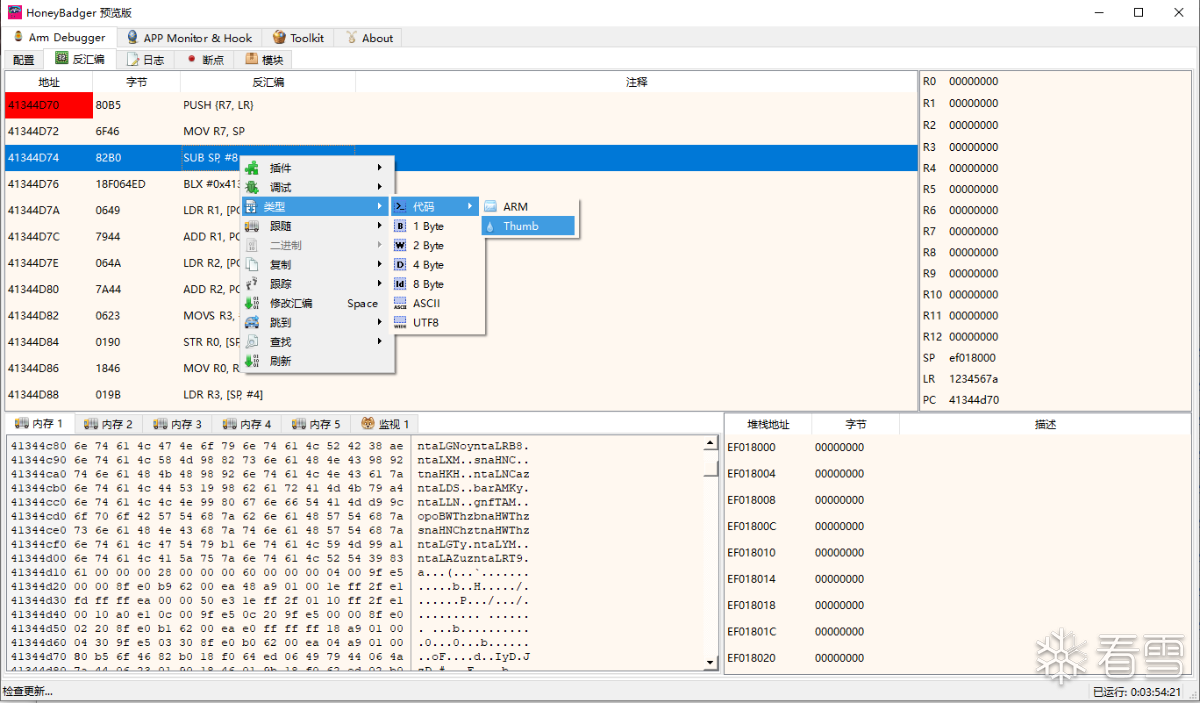Open the 断点 breakpoints tab
Screen dimensions: 1200x703
click(205, 60)
